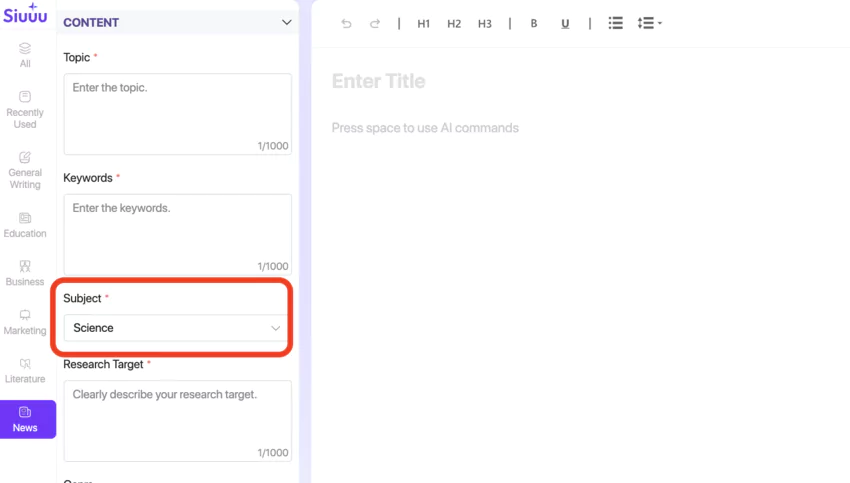Click the Subject field label
The image size is (850, 483).
82,298
